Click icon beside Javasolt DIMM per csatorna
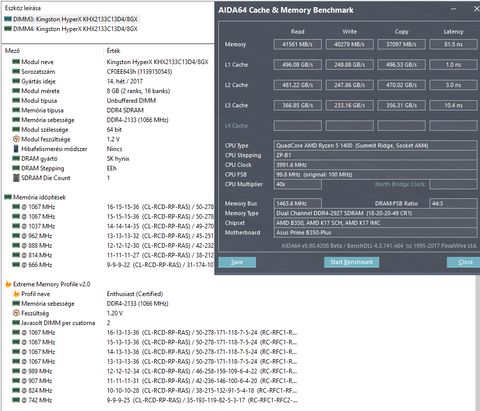This screenshot has height=411, width=480. tap(16, 323)
